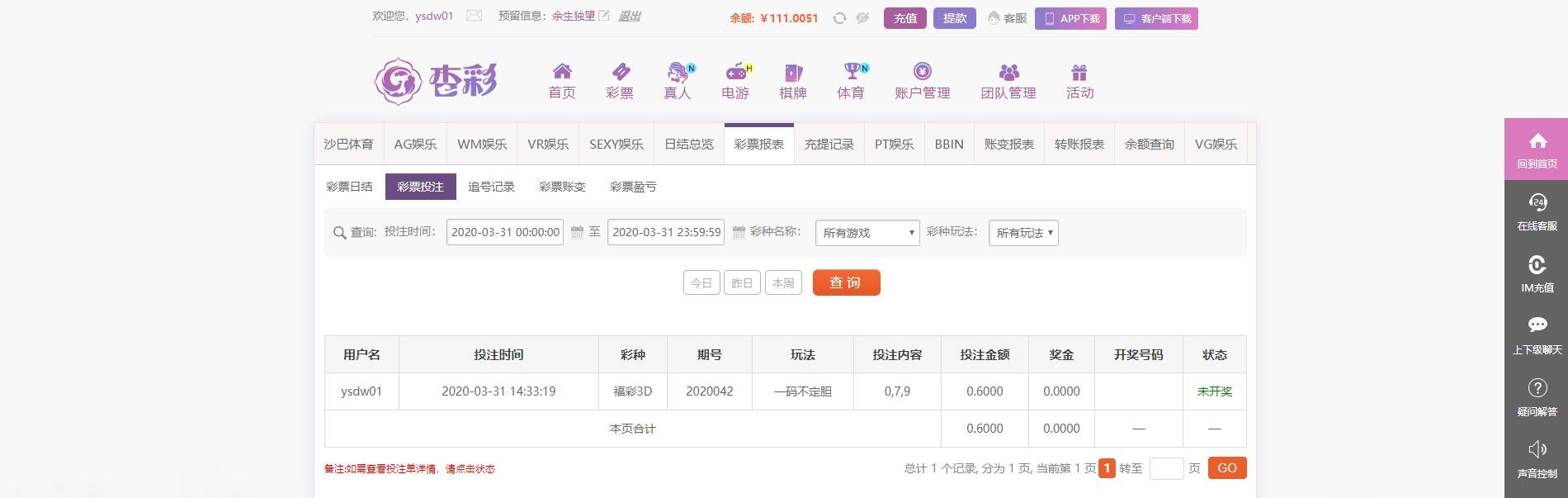
Task: Select the 彩票盈亏 sub-tab
Action: pyautogui.click(x=633, y=187)
